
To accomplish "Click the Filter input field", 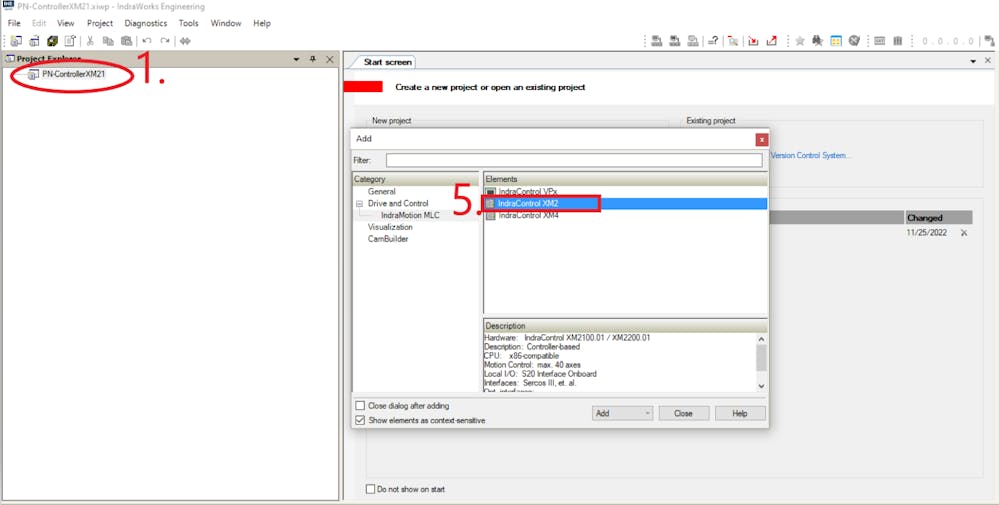I will [x=574, y=160].
